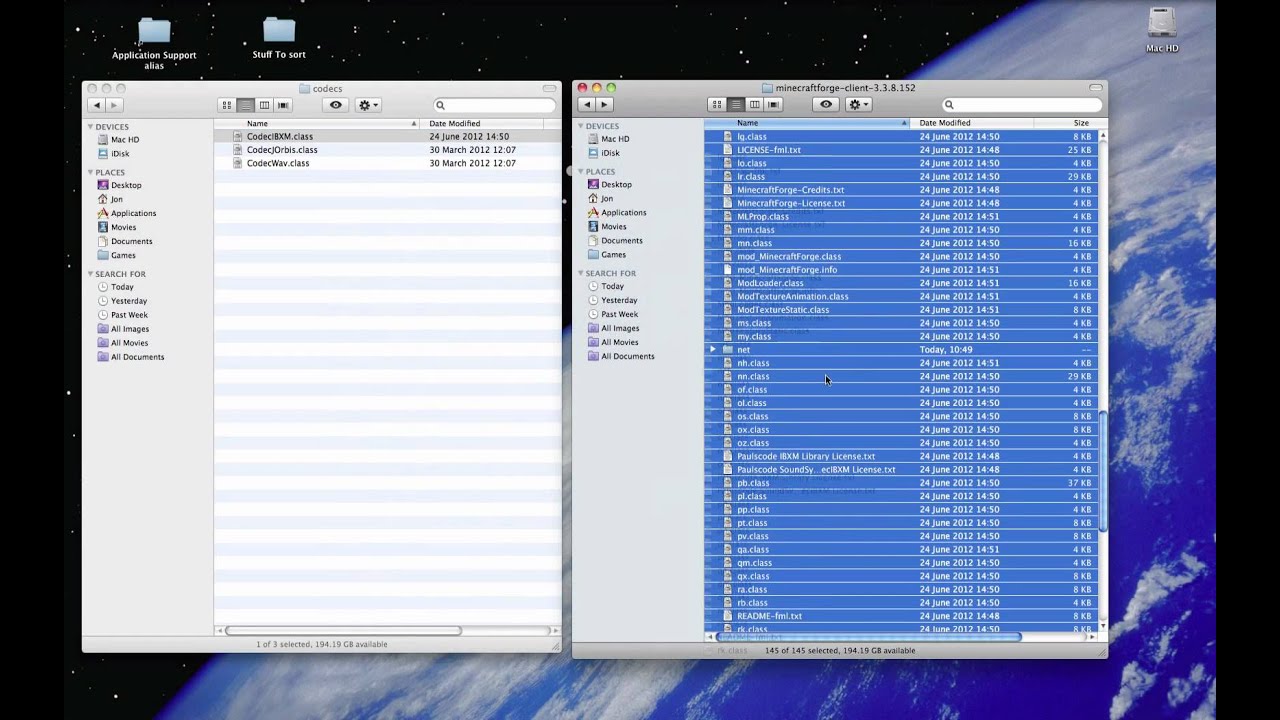Open Games in codecs sidebar
This screenshot has width=1280, height=720.
pos(123,255)
